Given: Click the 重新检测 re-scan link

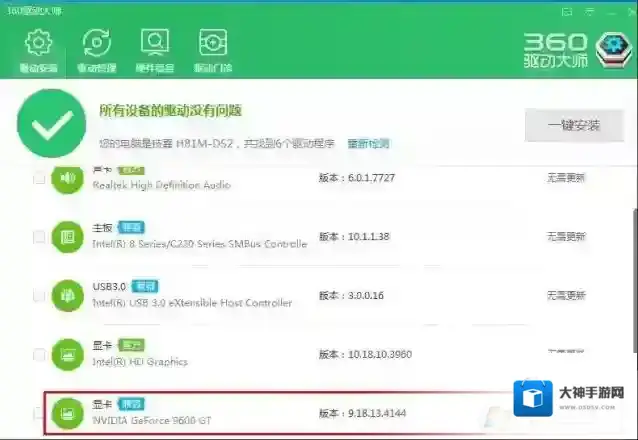Looking at the screenshot, I should 366,143.
